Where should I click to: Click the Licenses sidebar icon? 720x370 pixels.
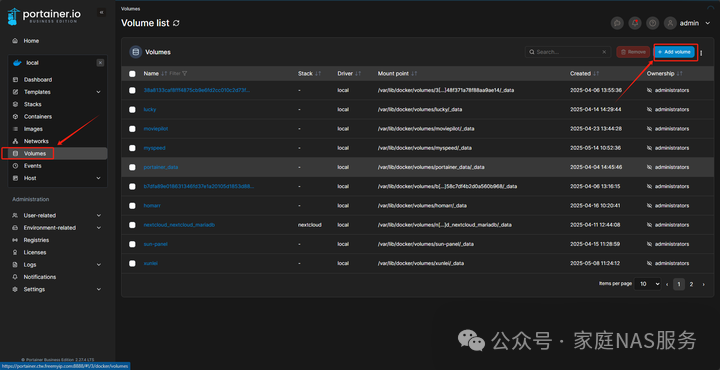coord(15,252)
